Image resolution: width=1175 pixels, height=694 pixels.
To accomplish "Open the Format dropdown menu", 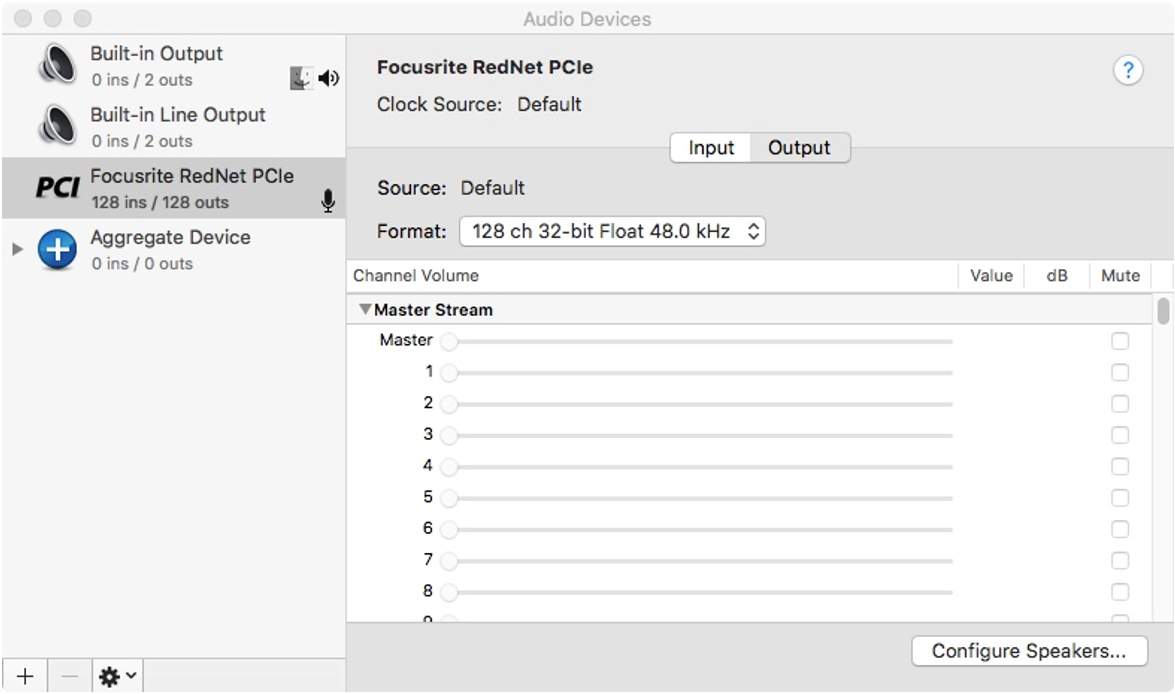I will [612, 232].
